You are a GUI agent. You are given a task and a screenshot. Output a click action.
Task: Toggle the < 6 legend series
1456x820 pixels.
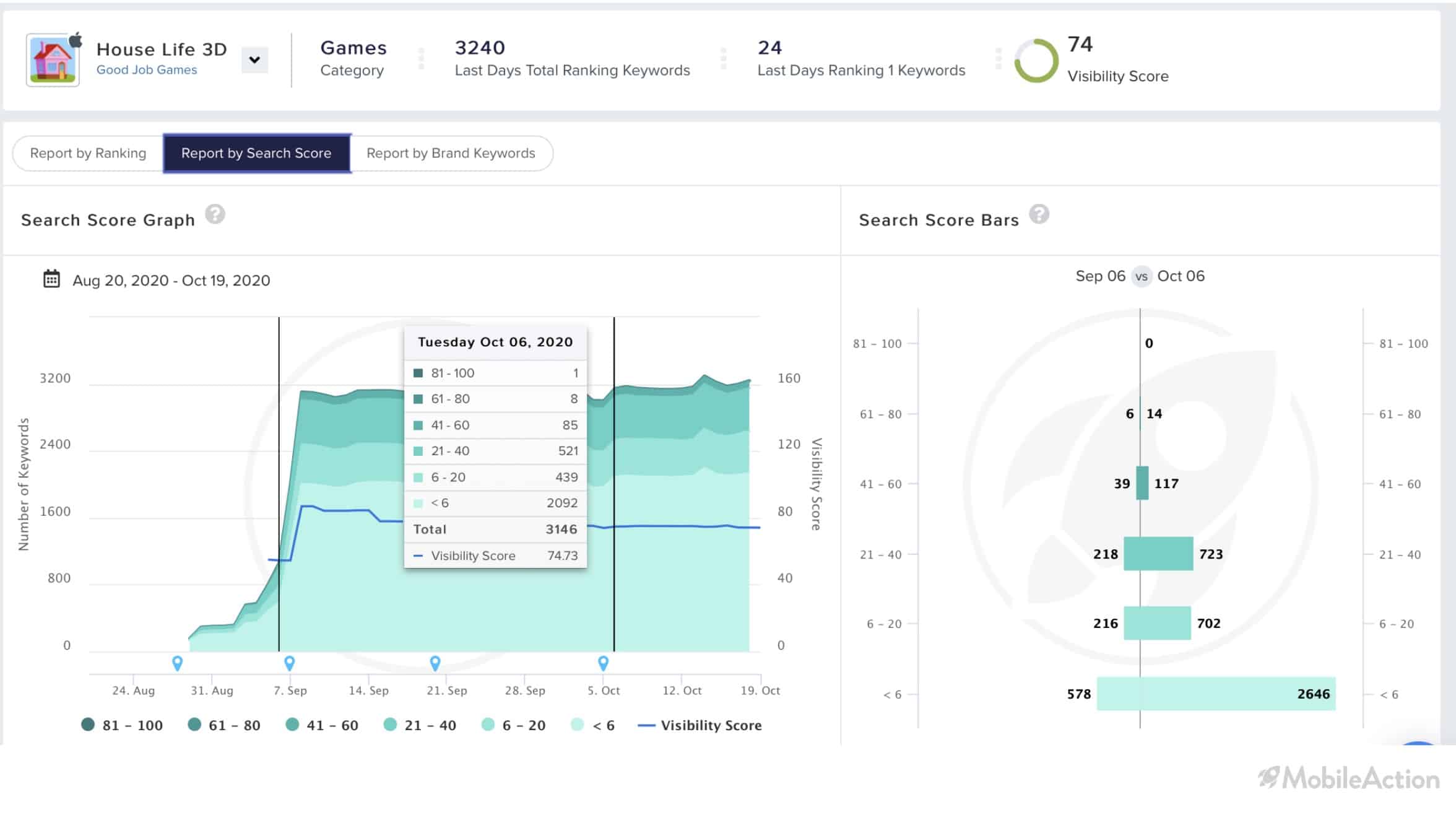pos(592,725)
